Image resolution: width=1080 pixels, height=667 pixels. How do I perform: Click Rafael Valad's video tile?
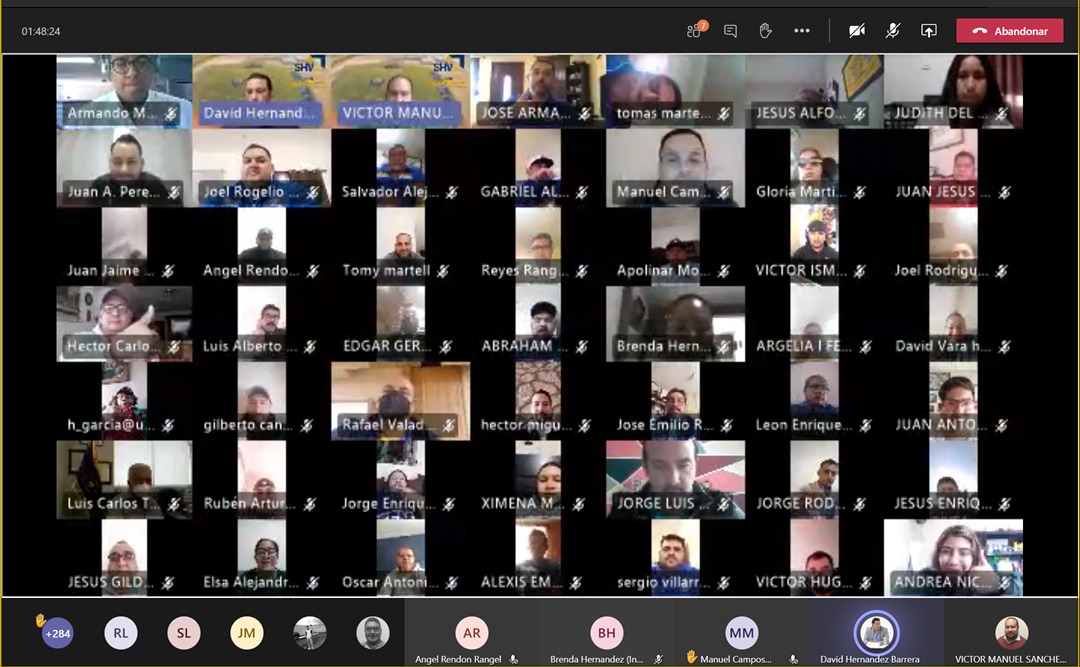click(x=400, y=401)
